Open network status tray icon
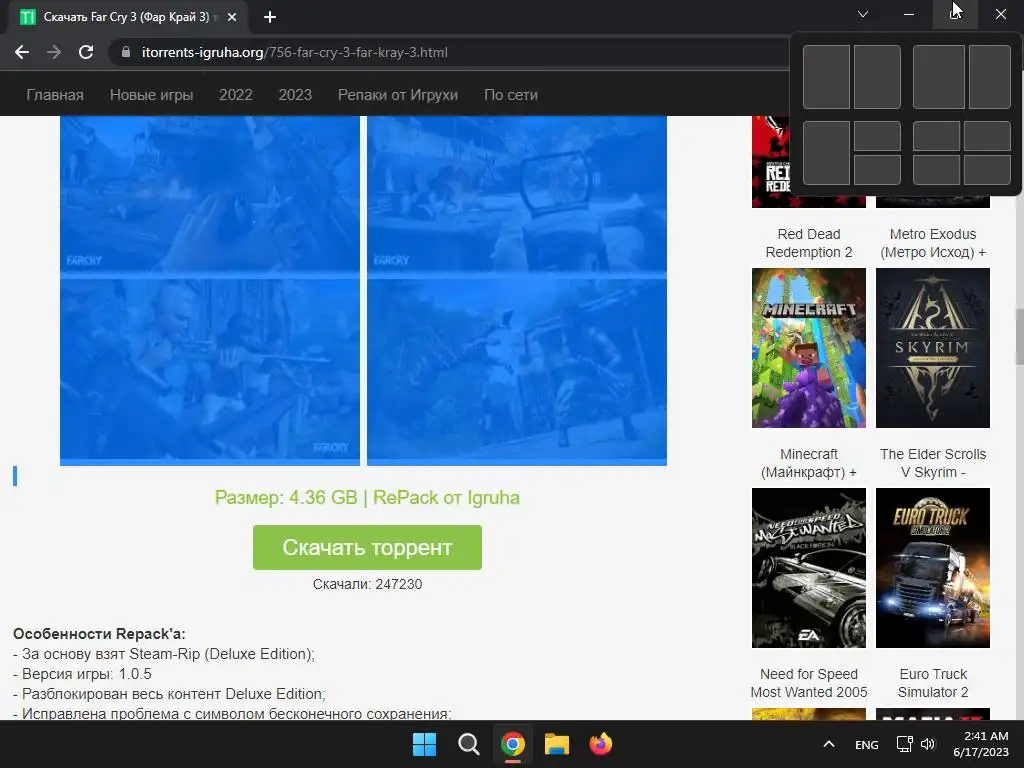 tap(904, 744)
